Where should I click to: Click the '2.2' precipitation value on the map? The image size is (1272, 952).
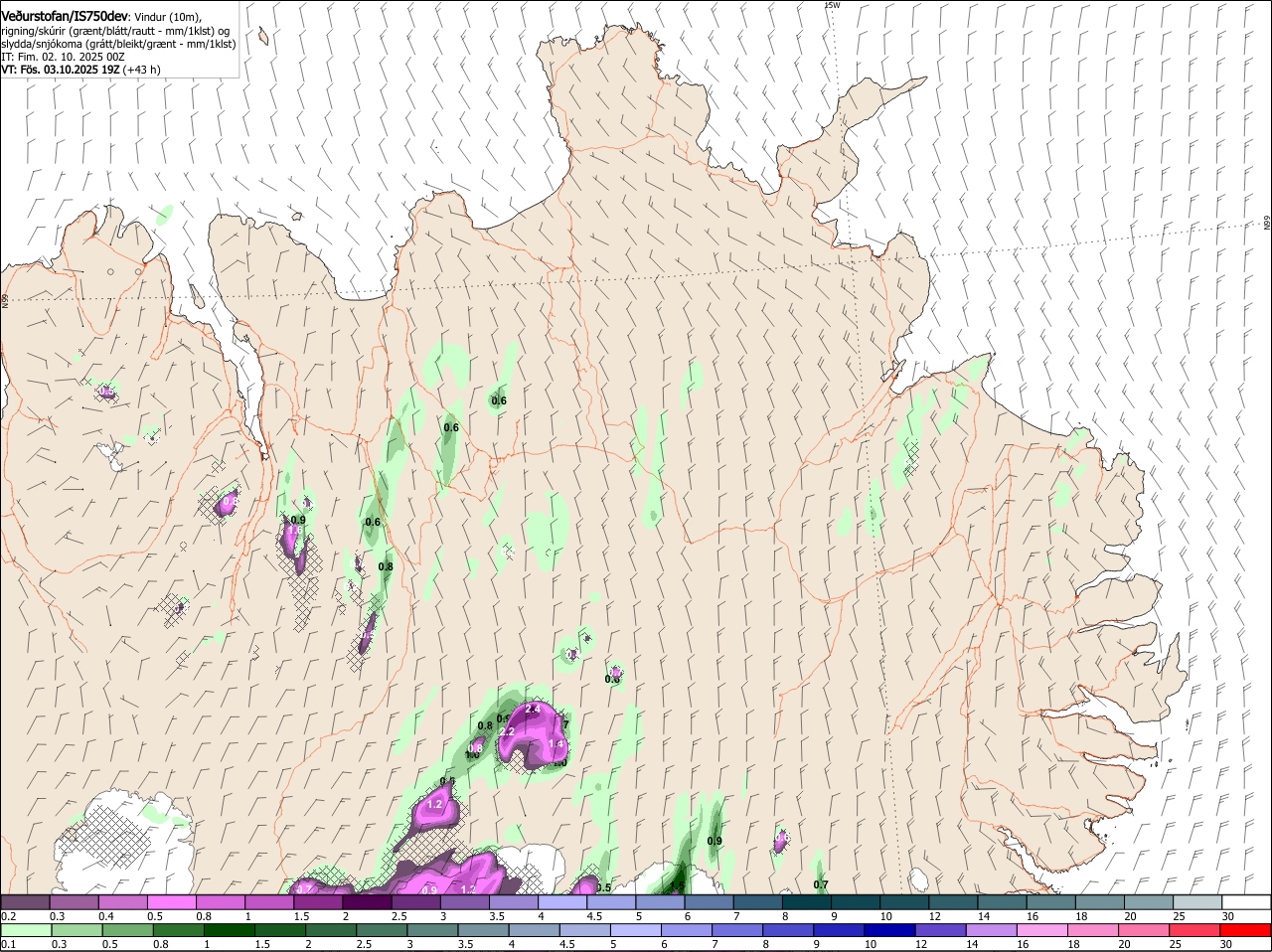[507, 731]
